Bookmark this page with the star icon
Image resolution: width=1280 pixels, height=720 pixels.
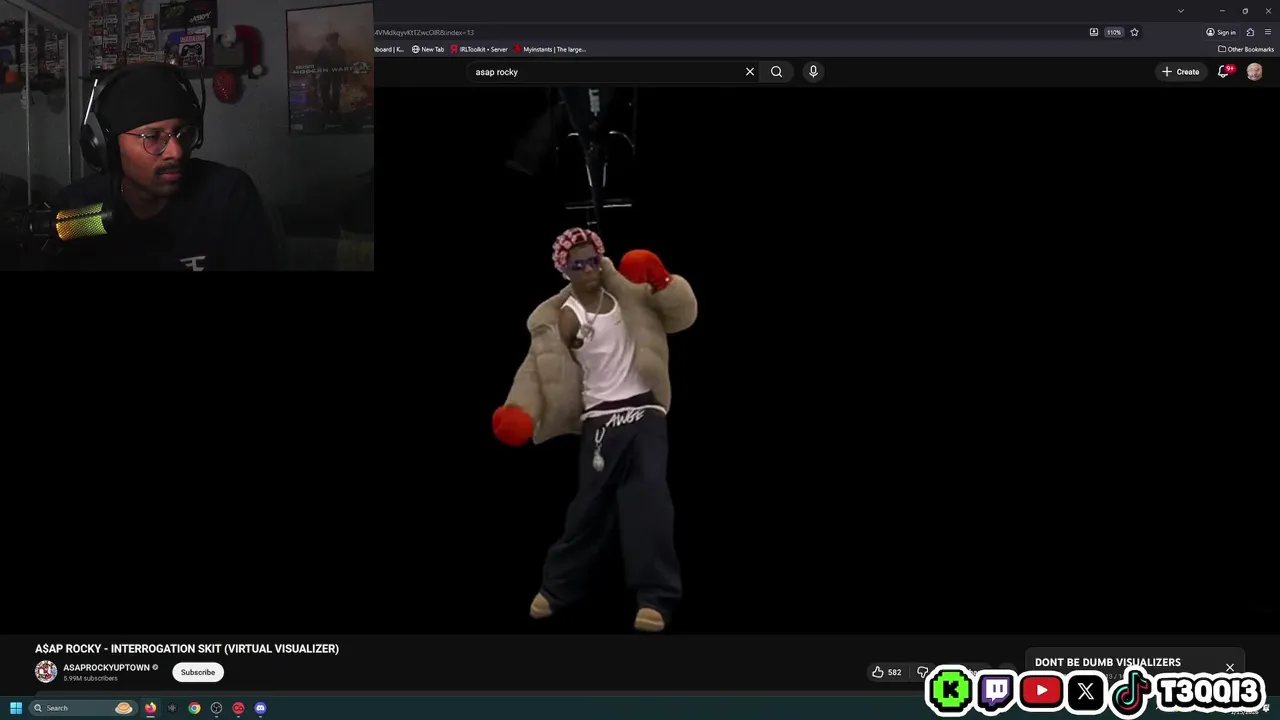click(x=1134, y=32)
